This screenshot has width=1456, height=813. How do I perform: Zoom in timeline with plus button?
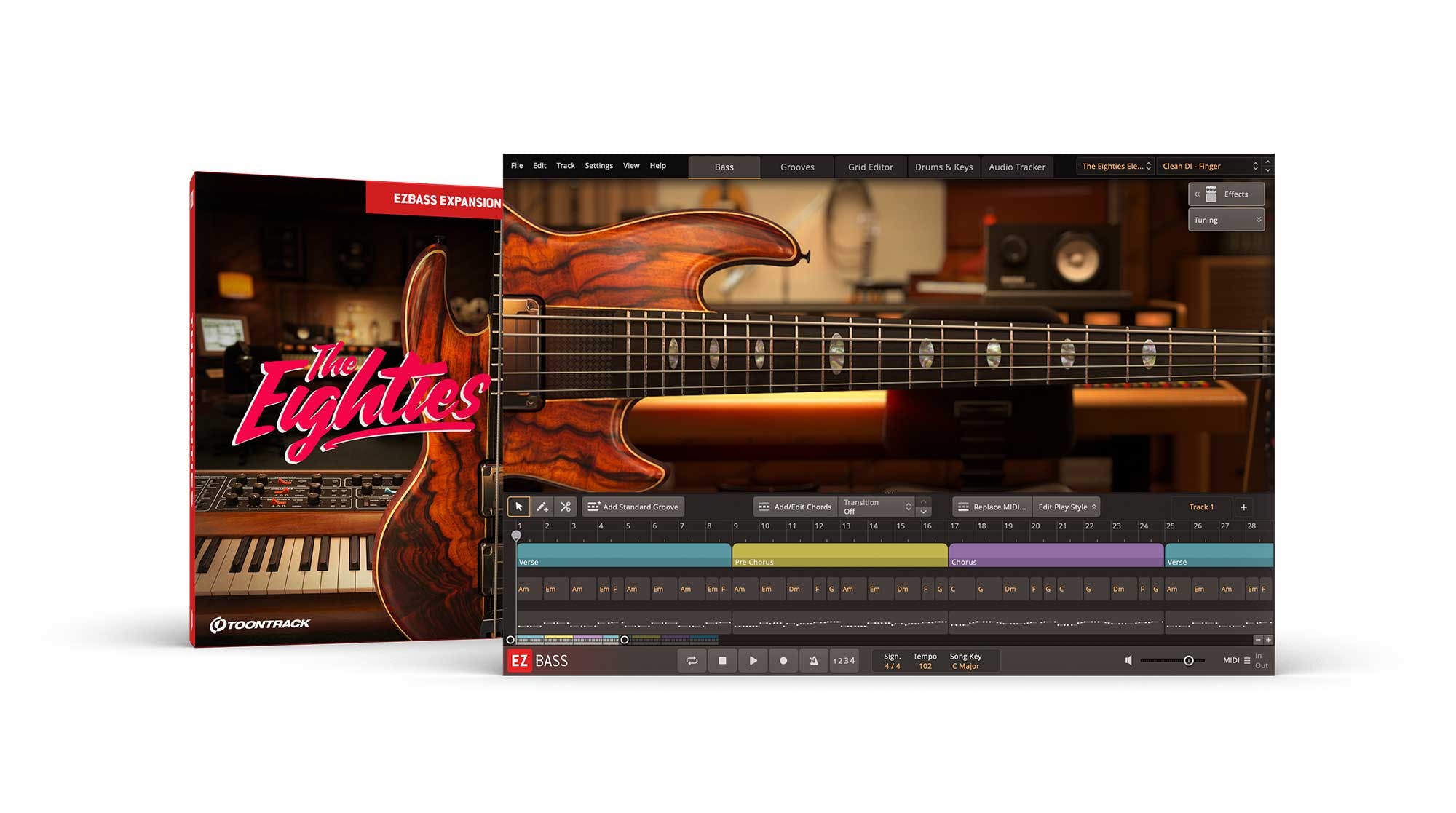[1268, 640]
